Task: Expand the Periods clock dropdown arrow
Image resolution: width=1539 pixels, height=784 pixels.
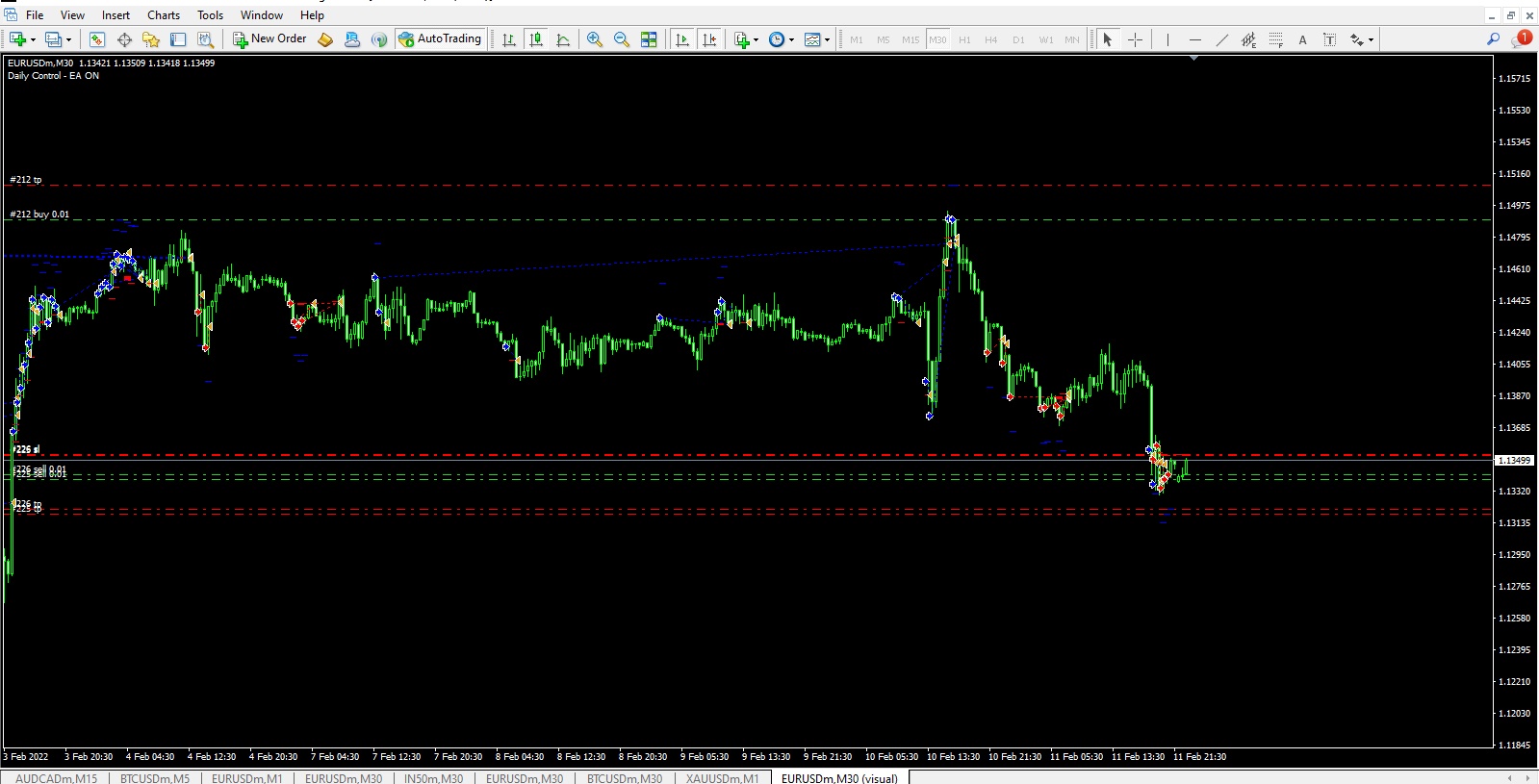Action: 792,39
